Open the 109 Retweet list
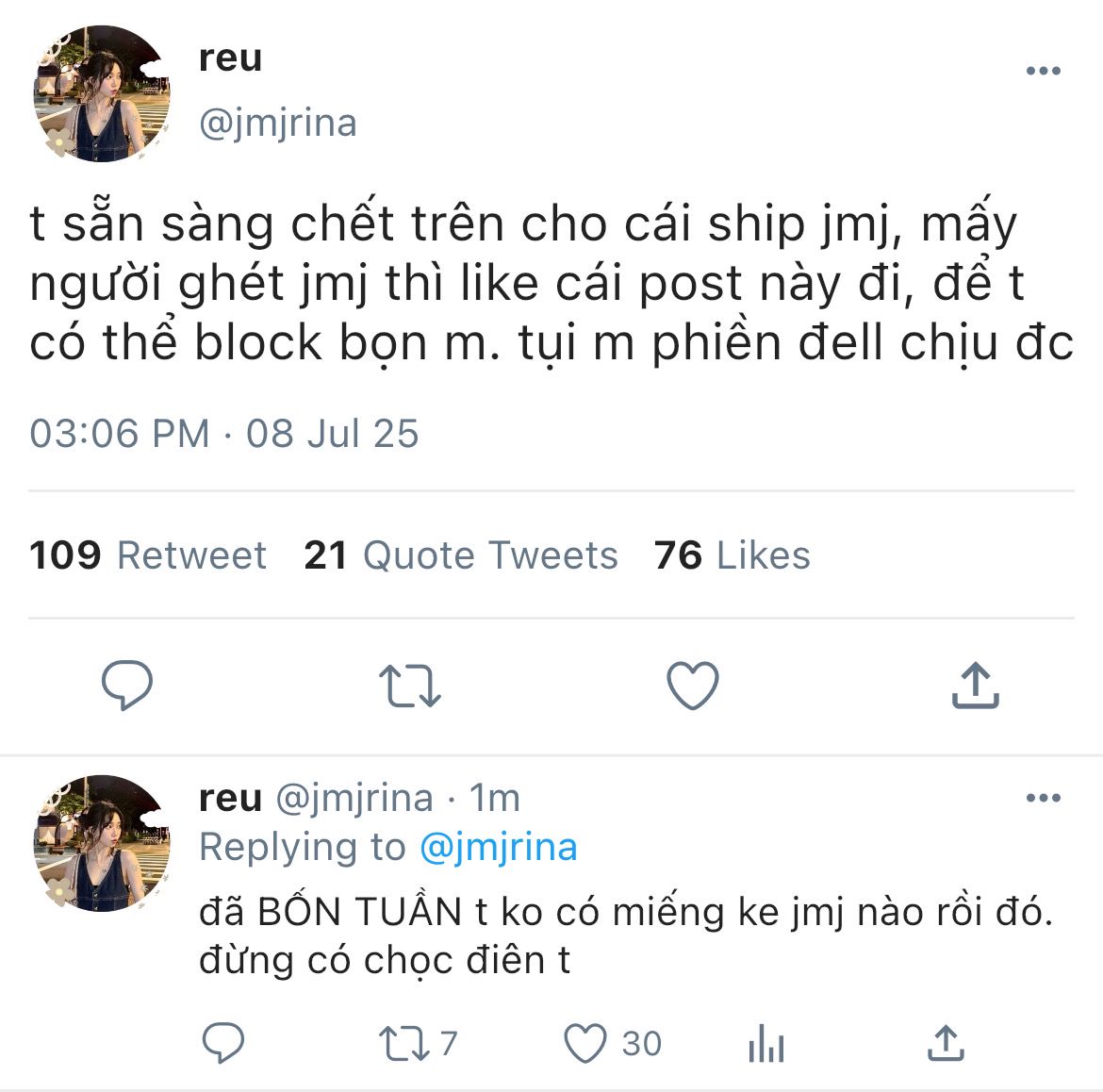 coord(148,555)
